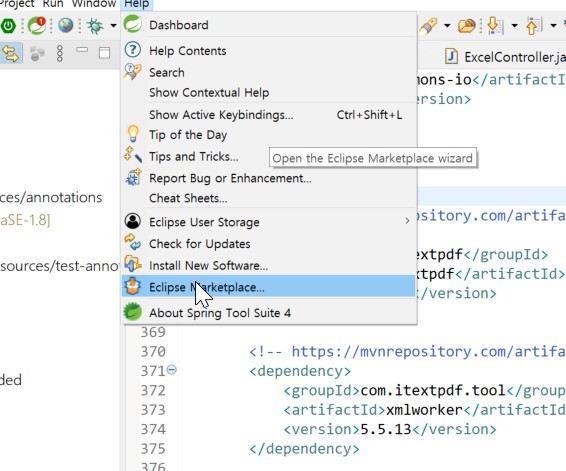This screenshot has width=566, height=471.
Task: Open the Help menu in menu bar
Action: [137, 4]
